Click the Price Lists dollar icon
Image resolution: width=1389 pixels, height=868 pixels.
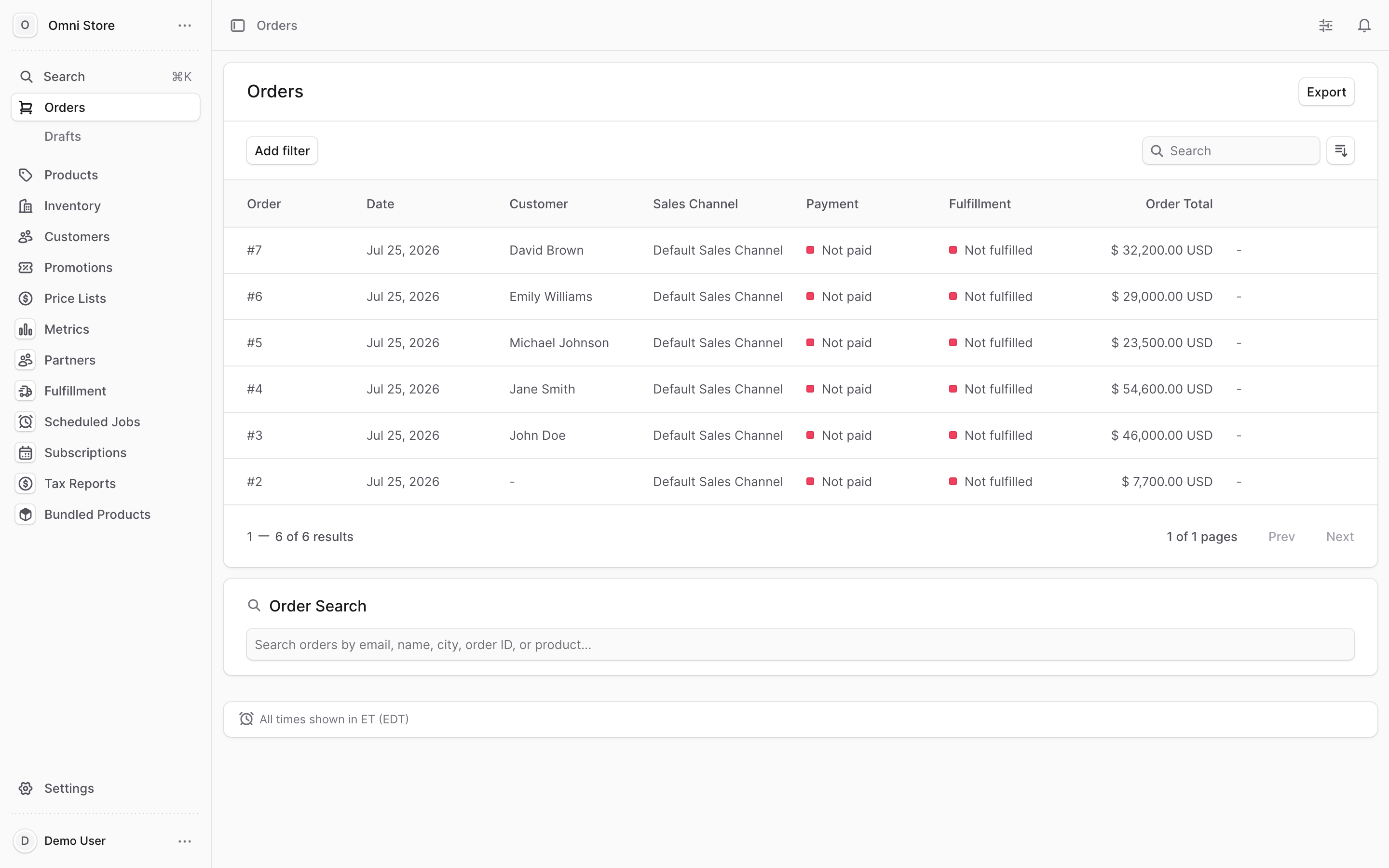[x=26, y=298]
